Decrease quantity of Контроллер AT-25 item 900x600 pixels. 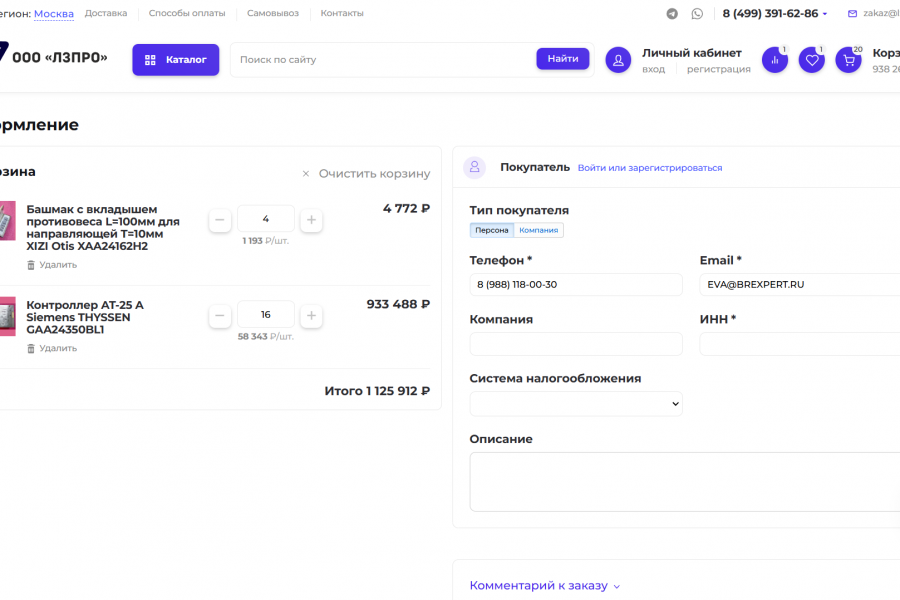click(220, 316)
